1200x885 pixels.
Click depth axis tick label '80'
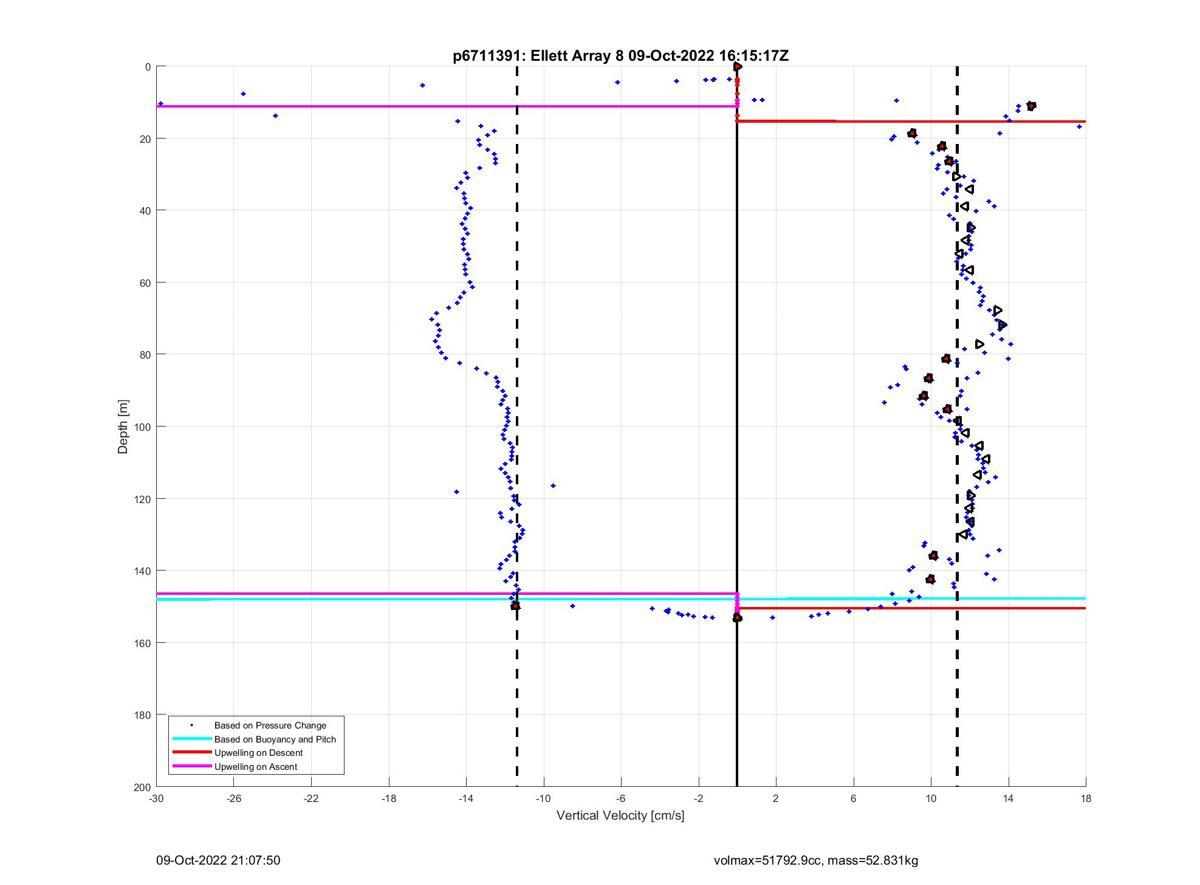tap(145, 355)
